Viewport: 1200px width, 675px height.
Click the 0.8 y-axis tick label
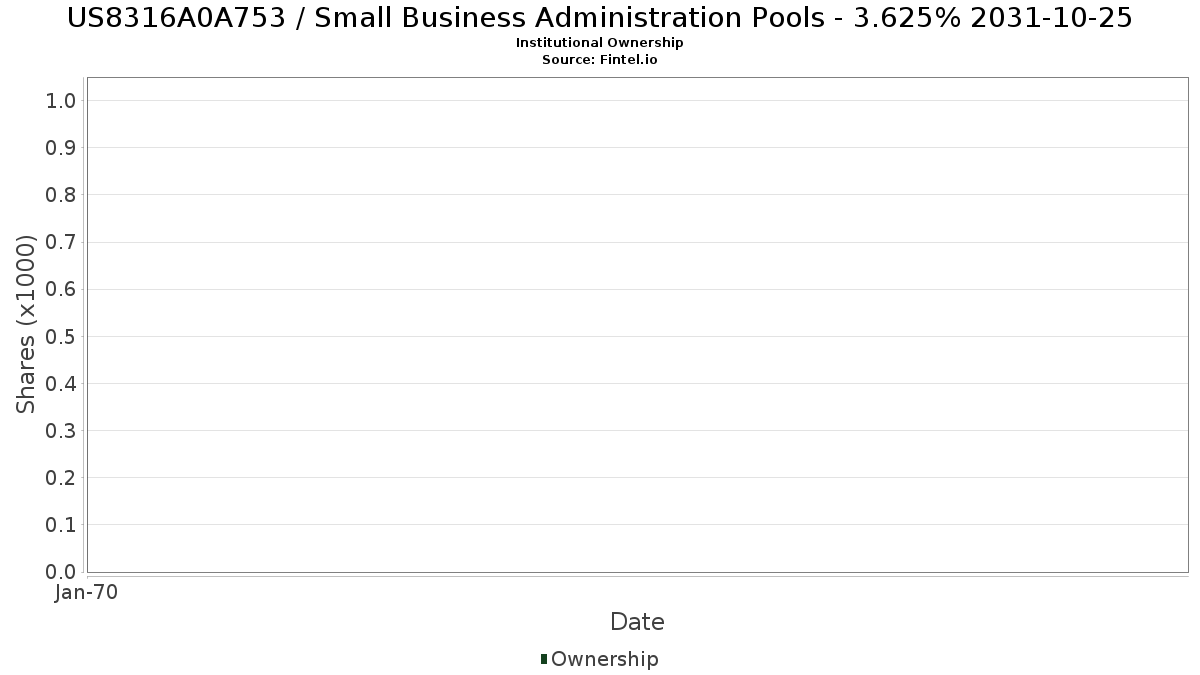tap(61, 194)
